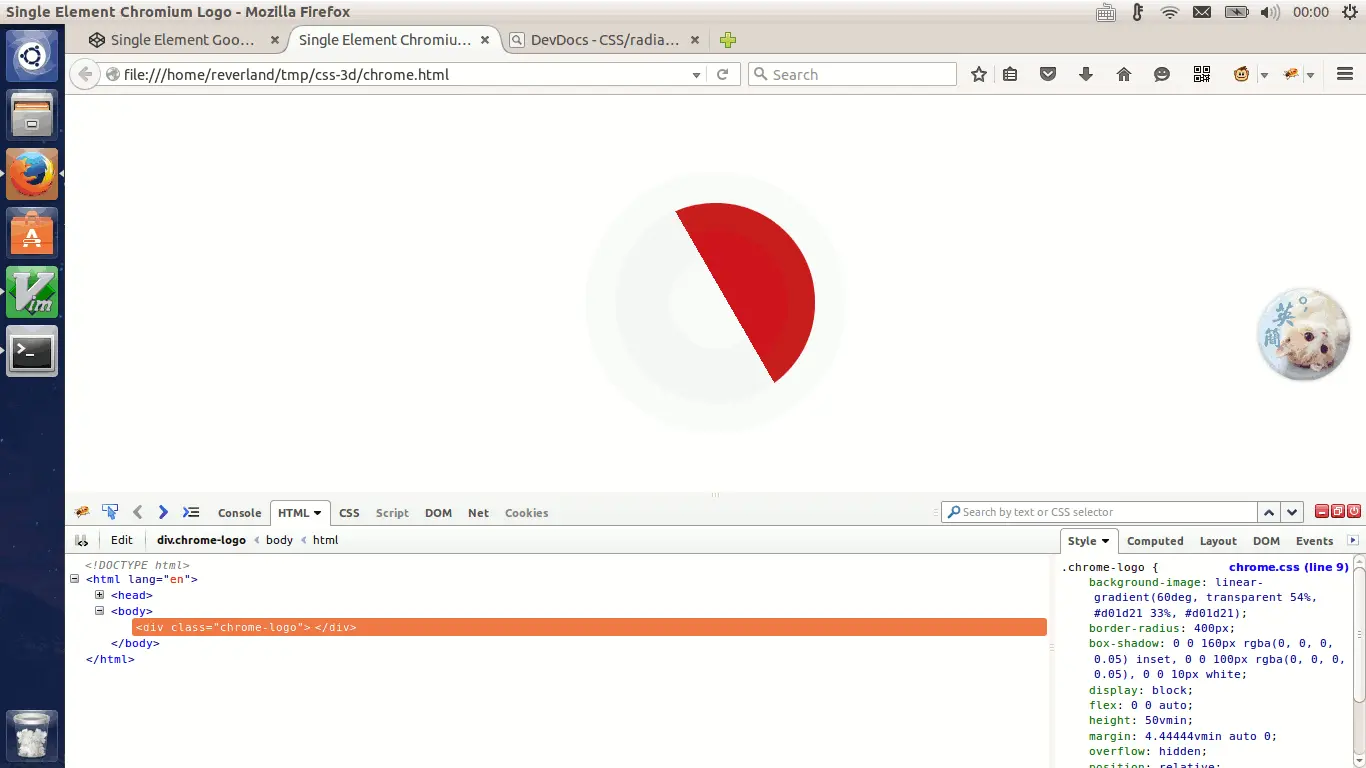Click the Firefox Search input field
Viewport: 1366px width, 768px height.
(x=852, y=74)
